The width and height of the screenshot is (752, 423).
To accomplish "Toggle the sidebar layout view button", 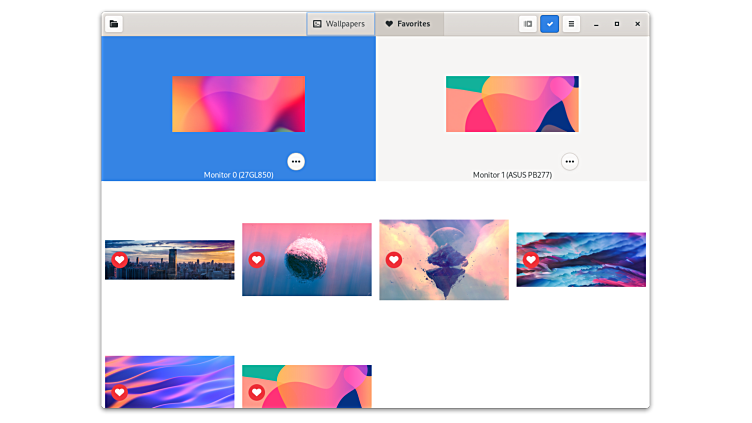I will [x=528, y=24].
